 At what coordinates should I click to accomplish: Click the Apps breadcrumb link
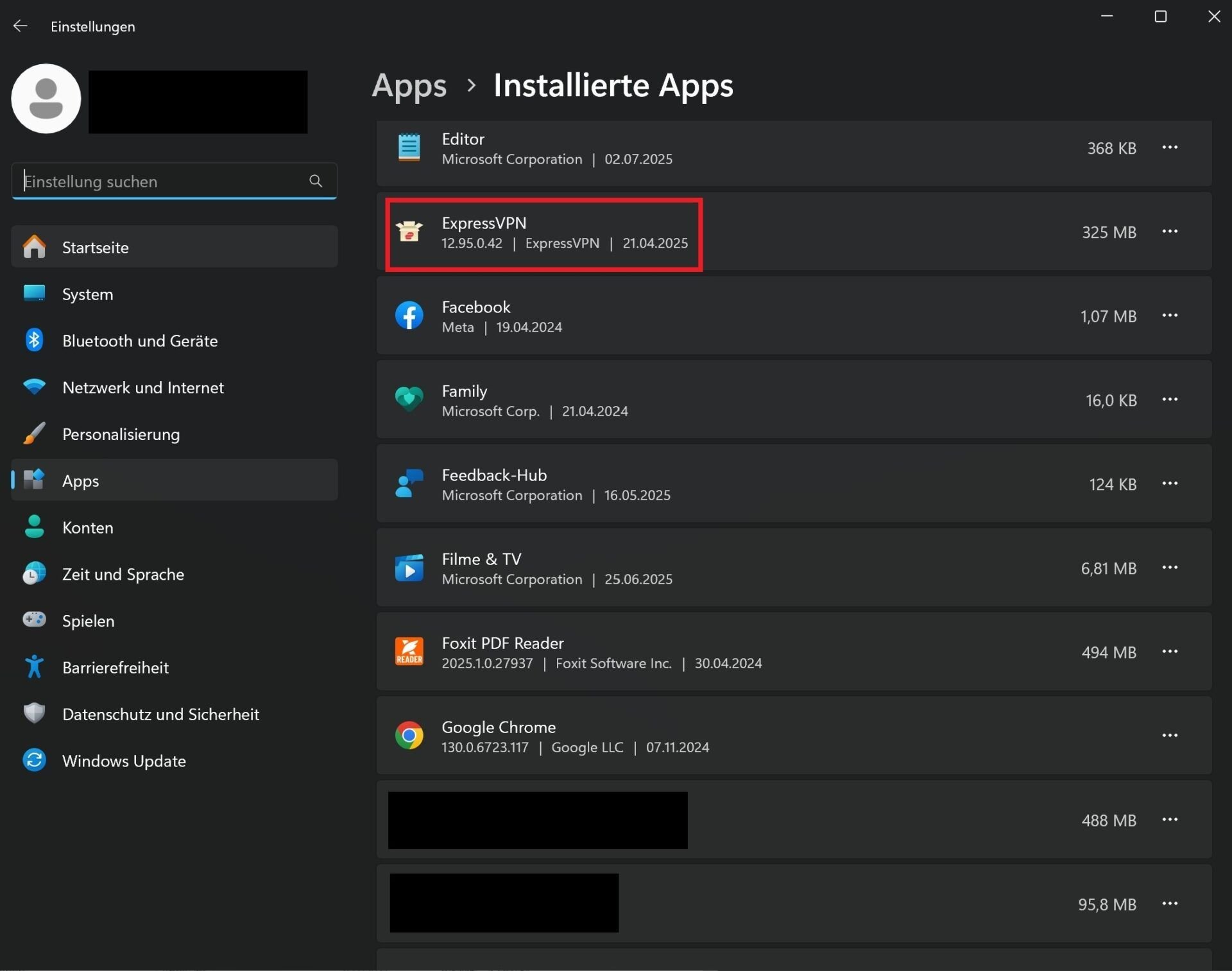point(409,85)
